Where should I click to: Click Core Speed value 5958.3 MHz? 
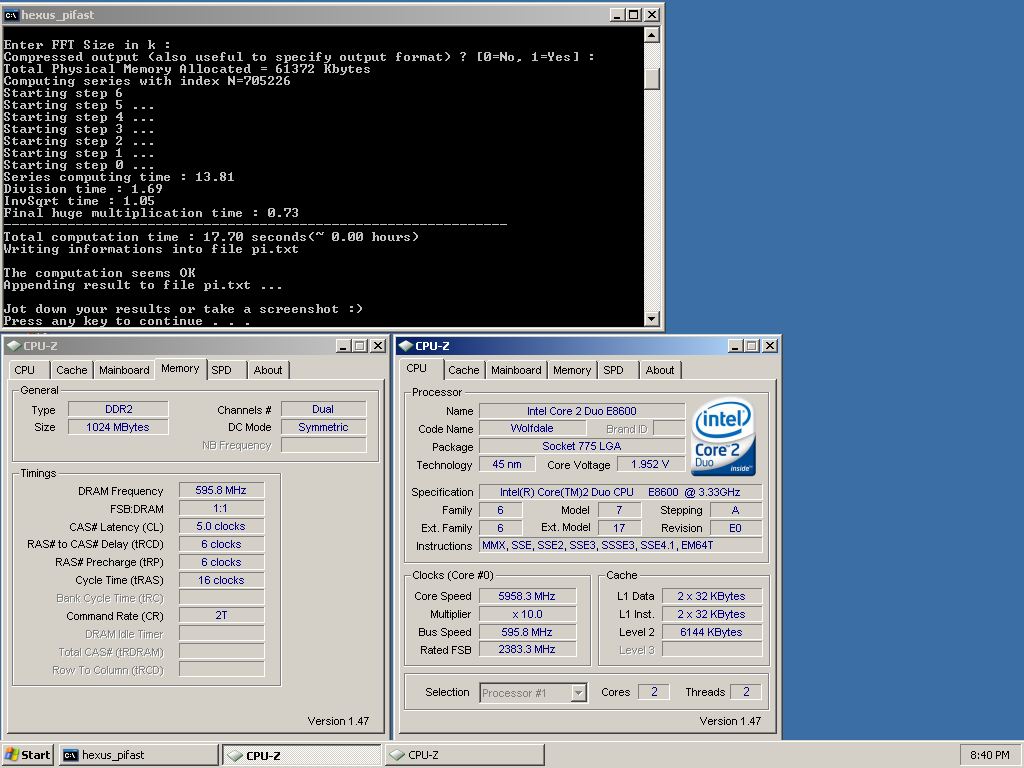[x=528, y=596]
